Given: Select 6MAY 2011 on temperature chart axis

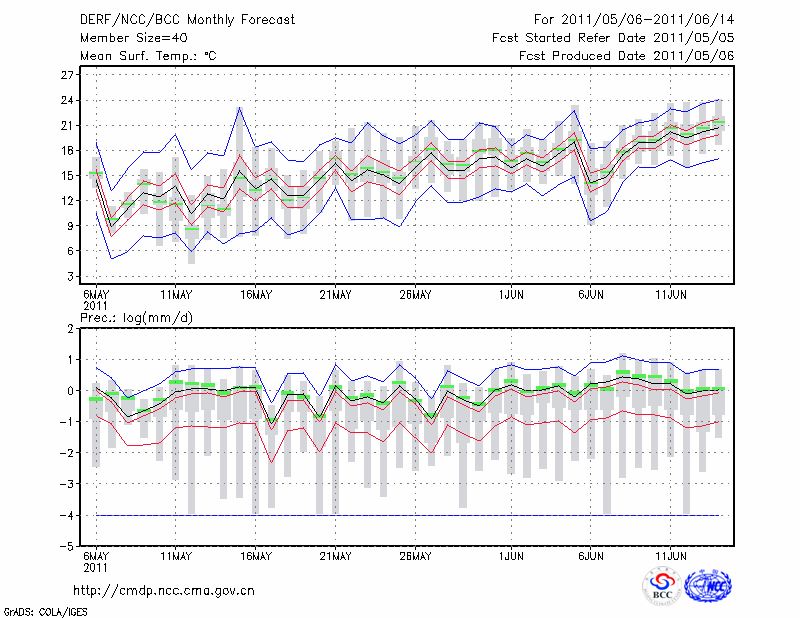Looking at the screenshot, I should [x=95, y=299].
